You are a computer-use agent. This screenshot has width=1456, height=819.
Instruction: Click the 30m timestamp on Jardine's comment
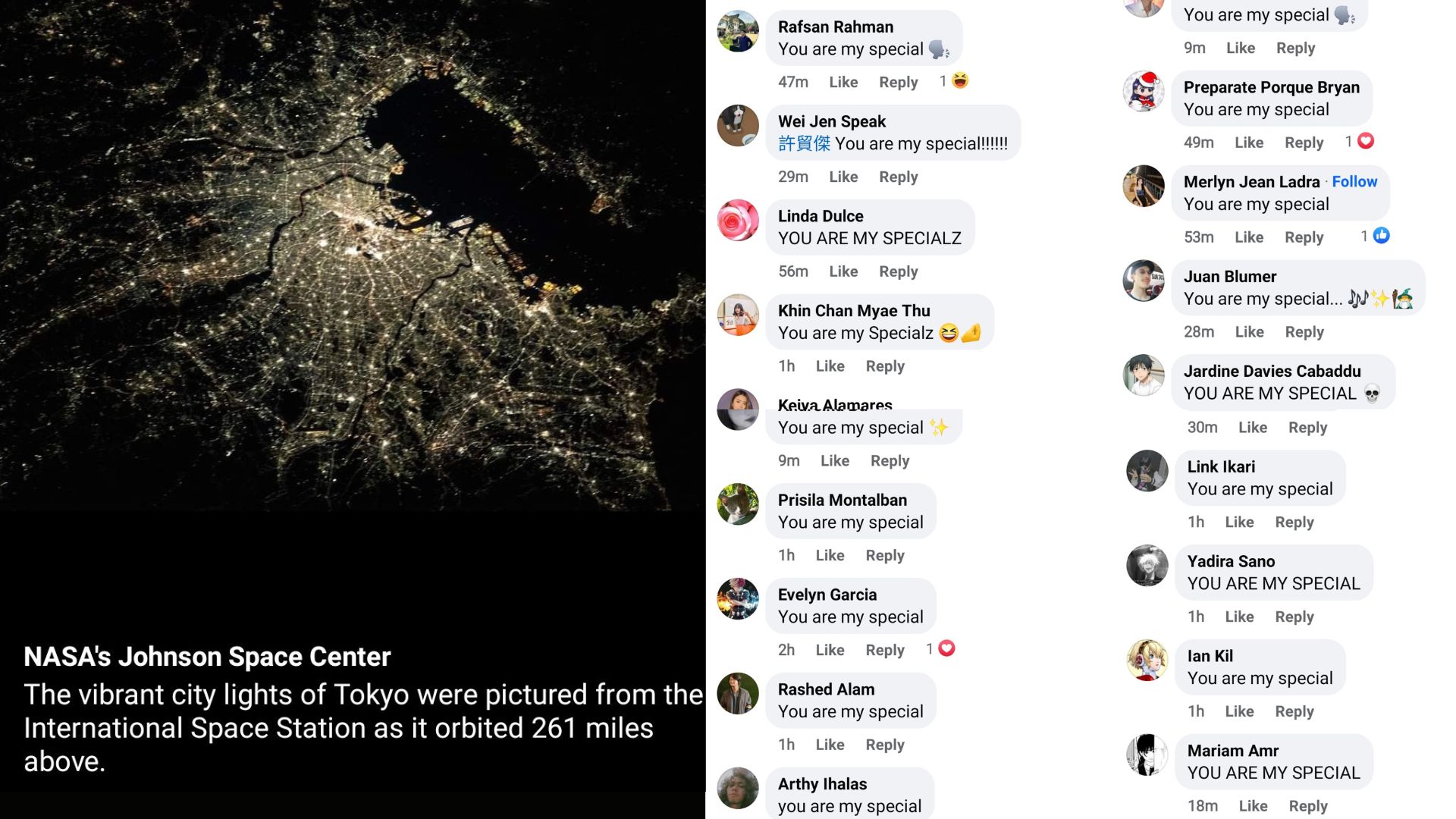click(1202, 428)
